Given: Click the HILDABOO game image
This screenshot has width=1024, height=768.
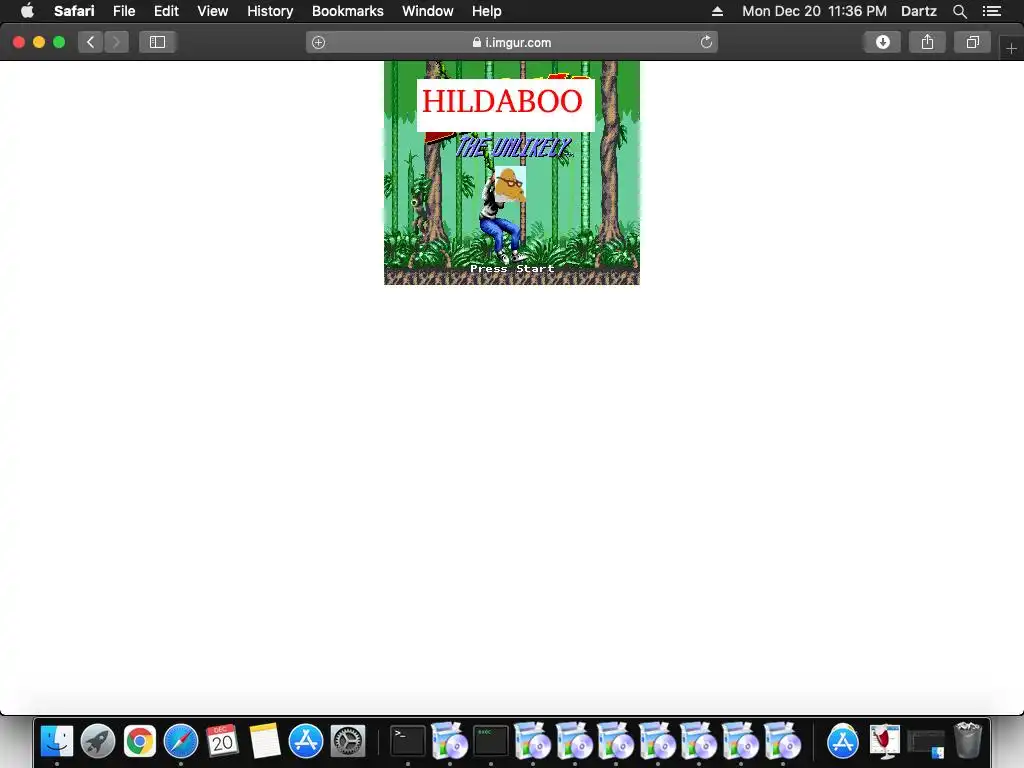Looking at the screenshot, I should (512, 173).
